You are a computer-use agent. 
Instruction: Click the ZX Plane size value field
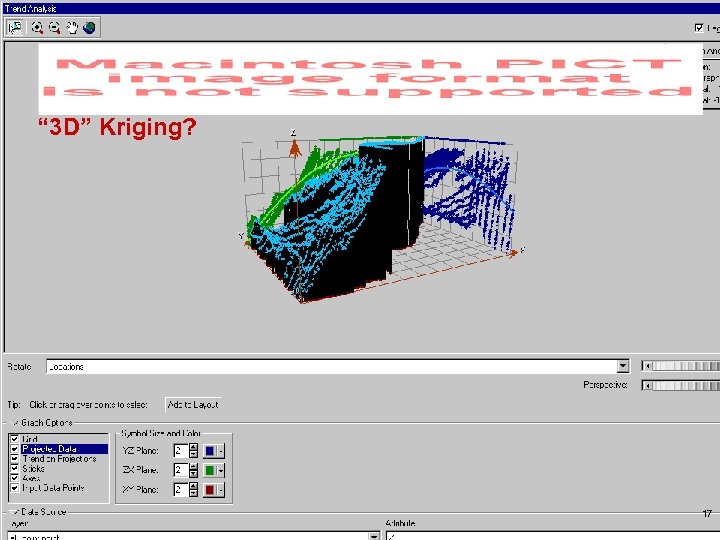(x=181, y=470)
